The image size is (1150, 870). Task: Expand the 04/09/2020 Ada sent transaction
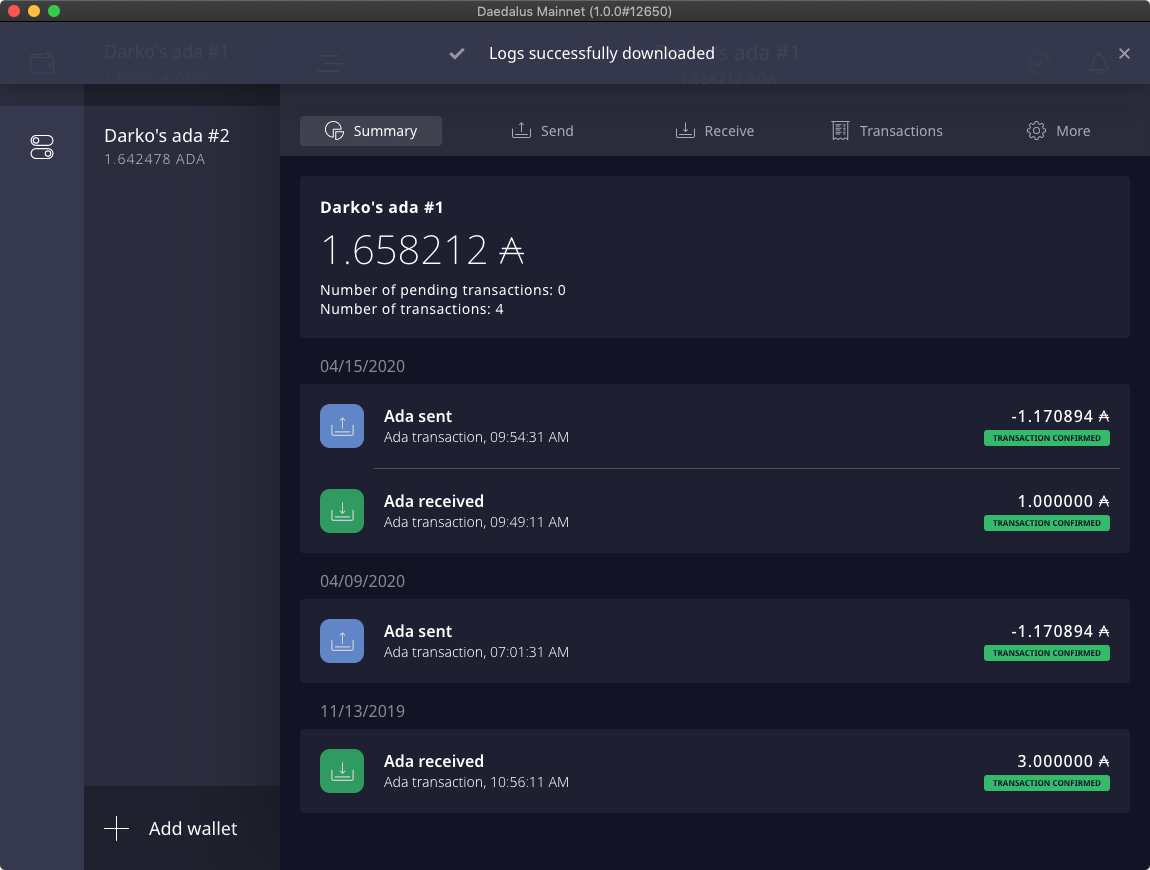714,641
